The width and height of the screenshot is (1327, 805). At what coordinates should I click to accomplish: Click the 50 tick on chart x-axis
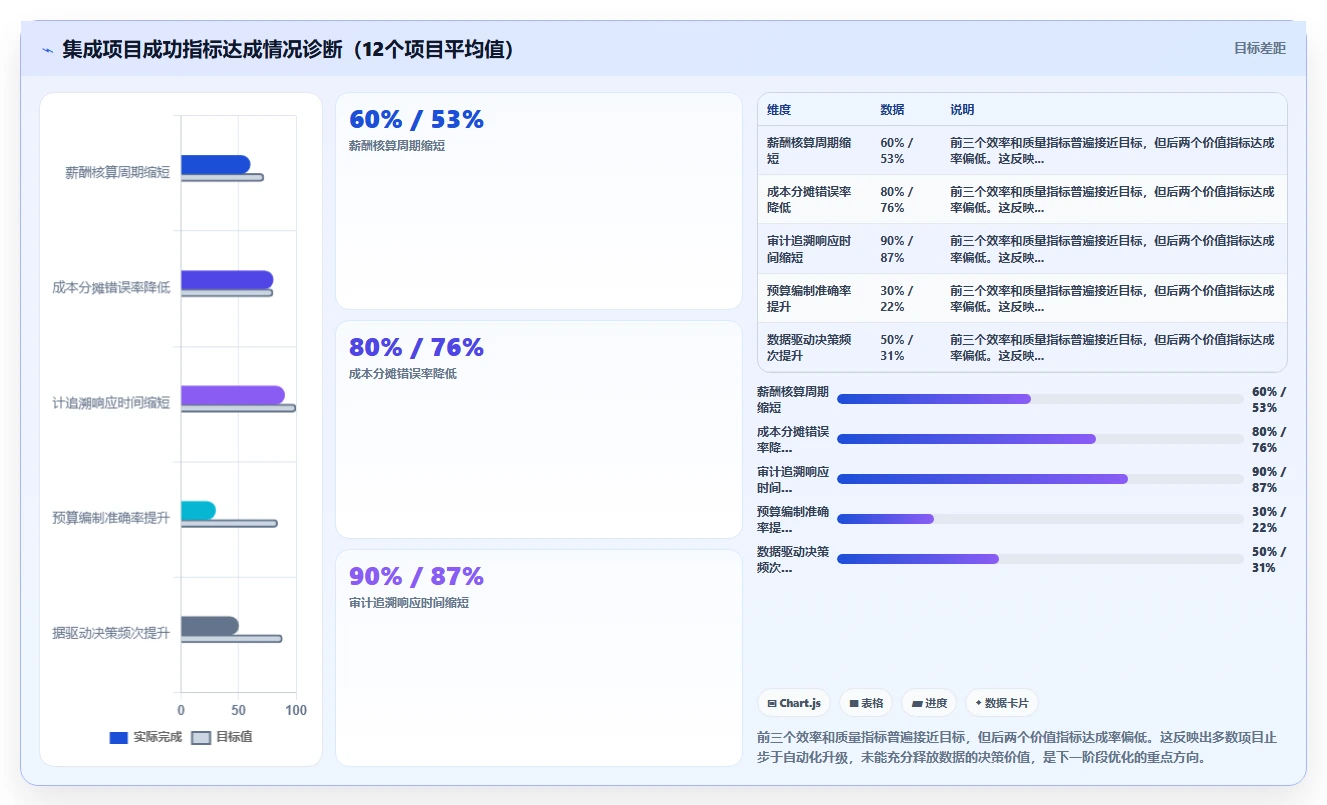[x=238, y=710]
